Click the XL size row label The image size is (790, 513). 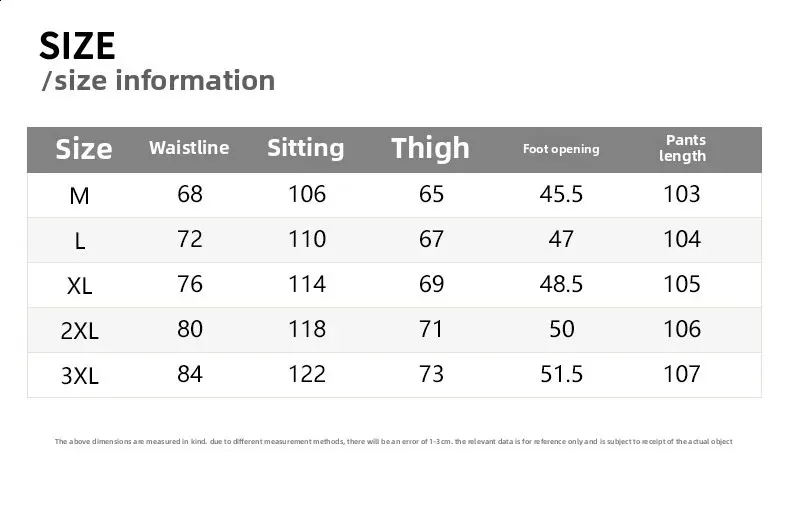(80, 286)
